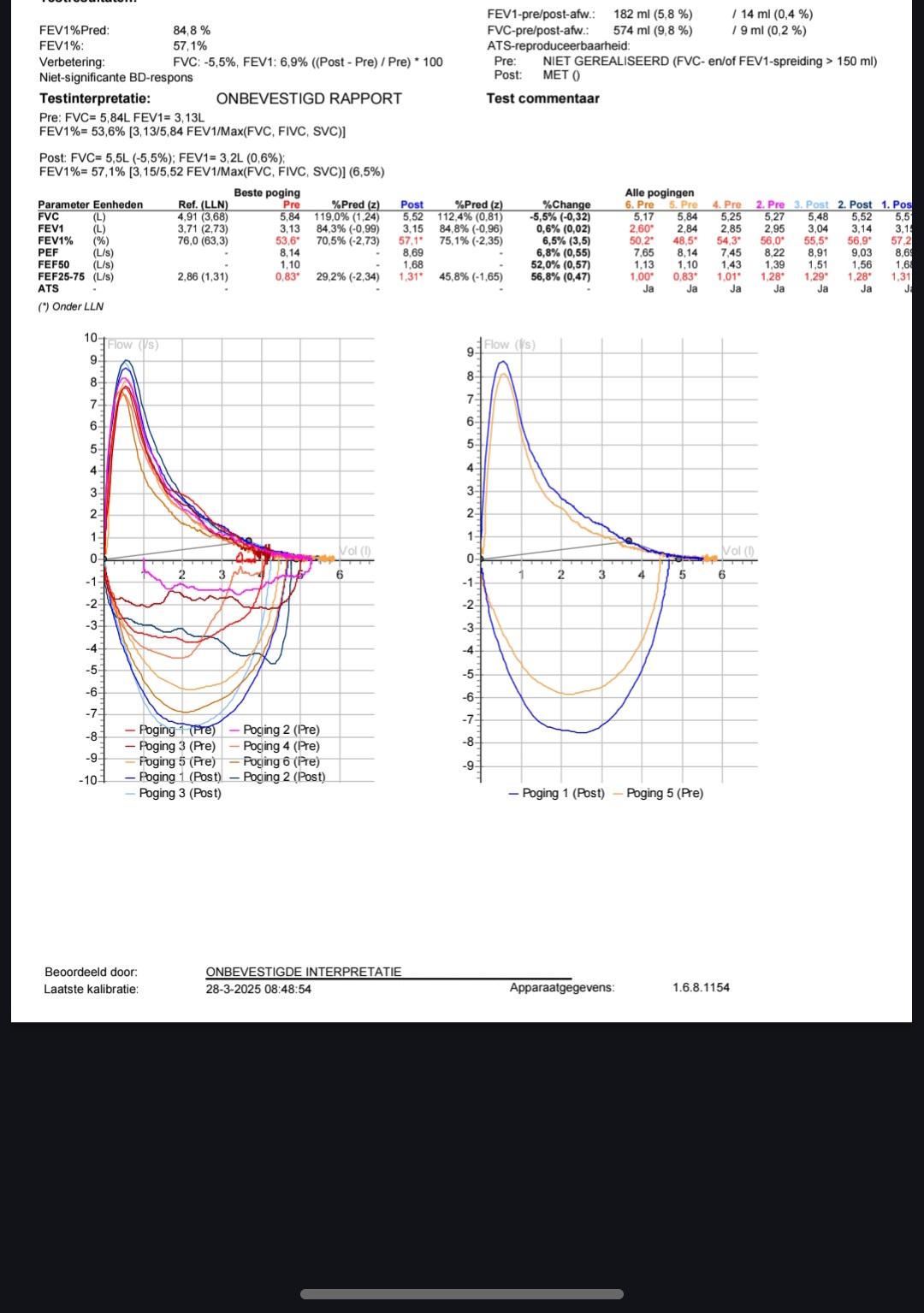
Task: Click the 'Poging 2 (Pre)' magenta legend line
Action: click(235, 730)
